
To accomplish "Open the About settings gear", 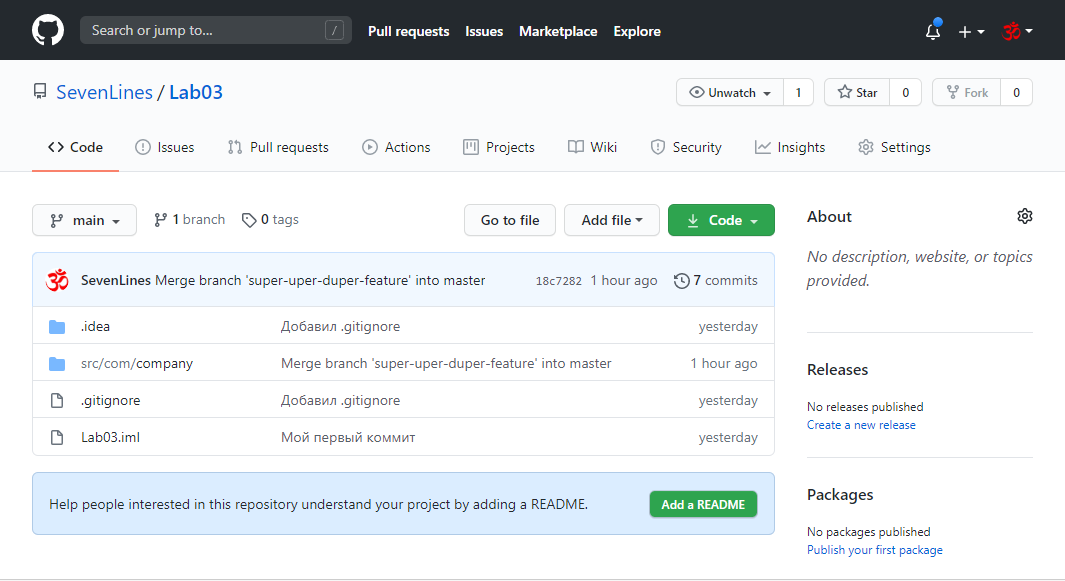I will tap(1024, 216).
